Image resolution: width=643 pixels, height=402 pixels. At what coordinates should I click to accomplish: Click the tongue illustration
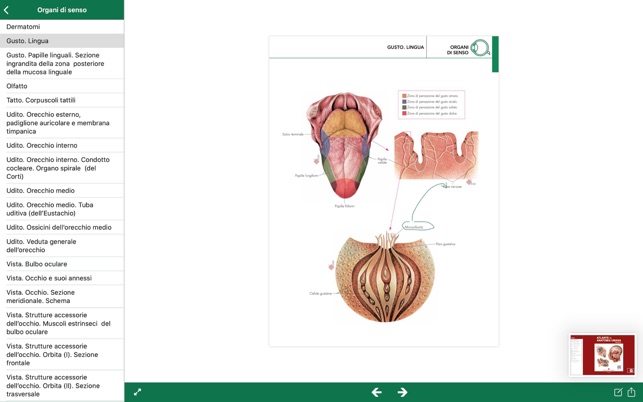pyautogui.click(x=345, y=145)
